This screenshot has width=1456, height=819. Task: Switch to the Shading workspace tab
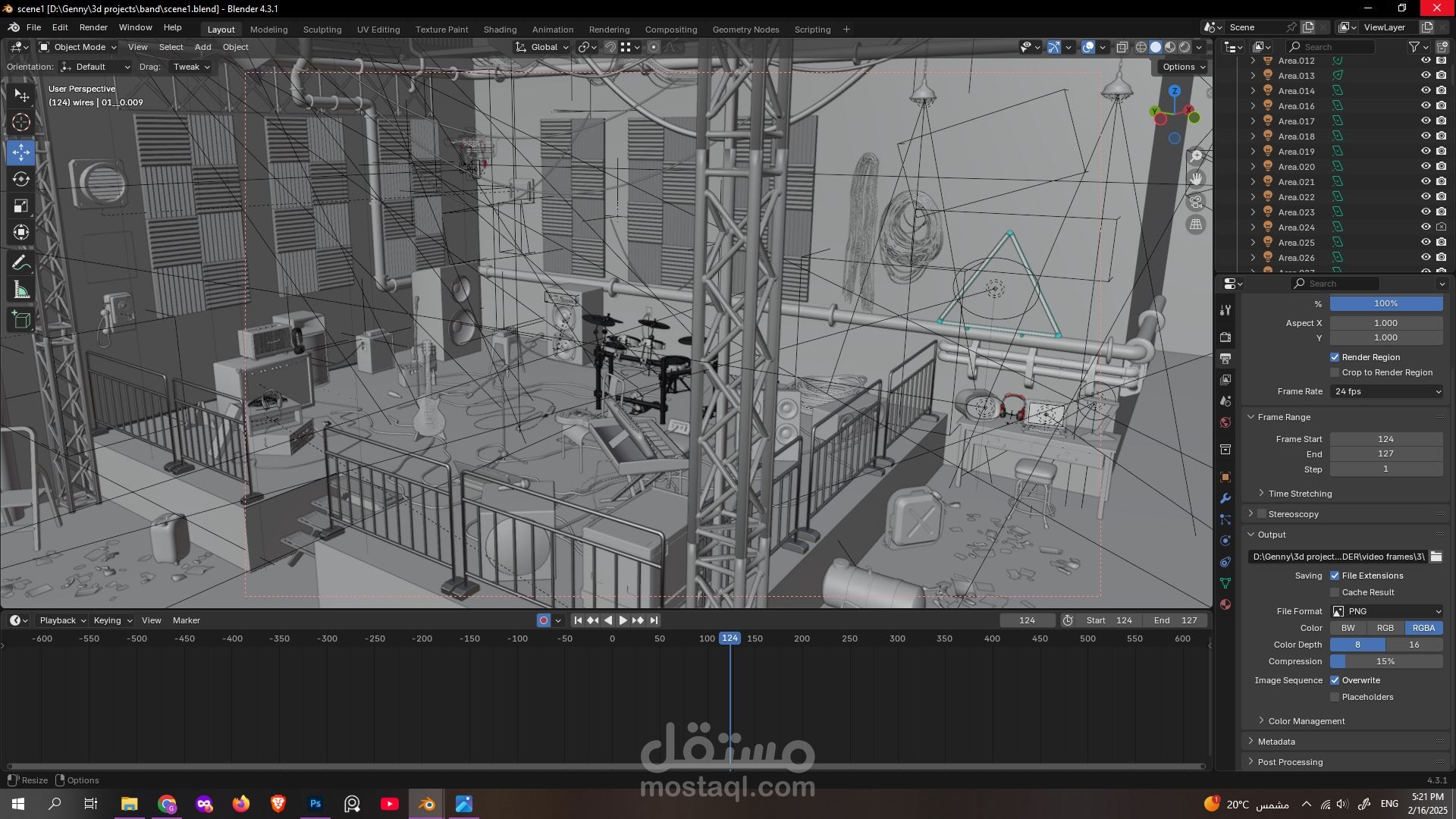tap(500, 30)
